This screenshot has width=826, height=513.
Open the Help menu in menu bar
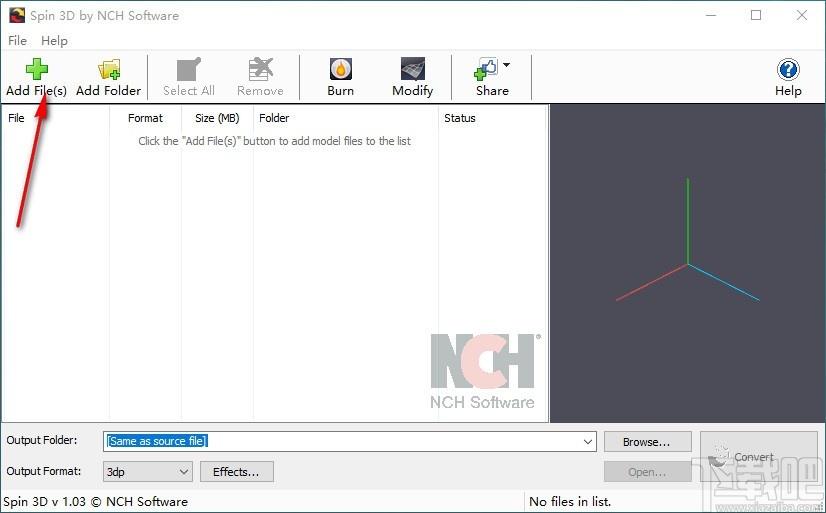tap(54, 41)
